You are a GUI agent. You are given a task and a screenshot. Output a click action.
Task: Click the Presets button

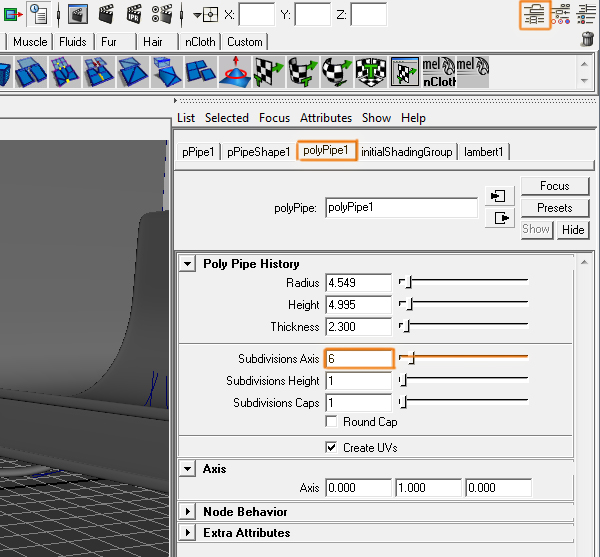[554, 208]
